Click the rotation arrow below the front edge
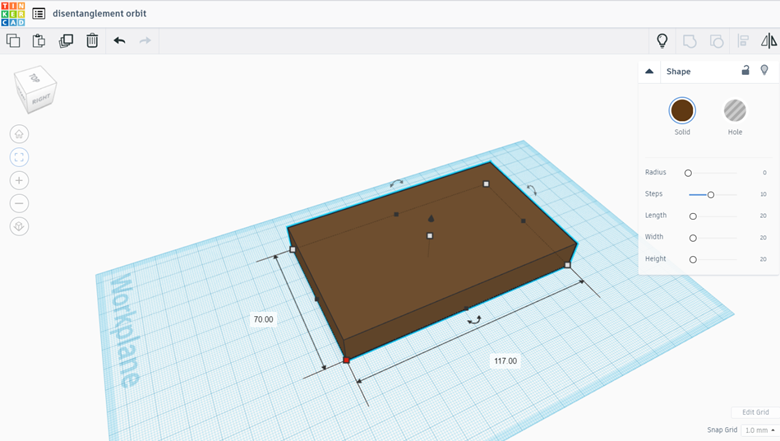Image resolution: width=780 pixels, height=441 pixels. pyautogui.click(x=474, y=320)
